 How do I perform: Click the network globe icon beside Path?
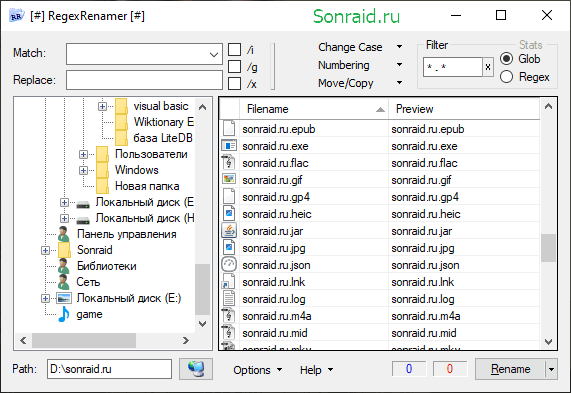coord(196,369)
